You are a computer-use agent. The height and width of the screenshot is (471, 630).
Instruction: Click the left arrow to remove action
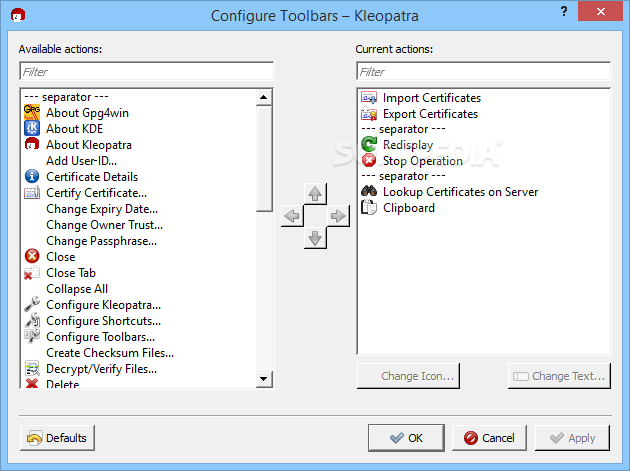click(292, 216)
